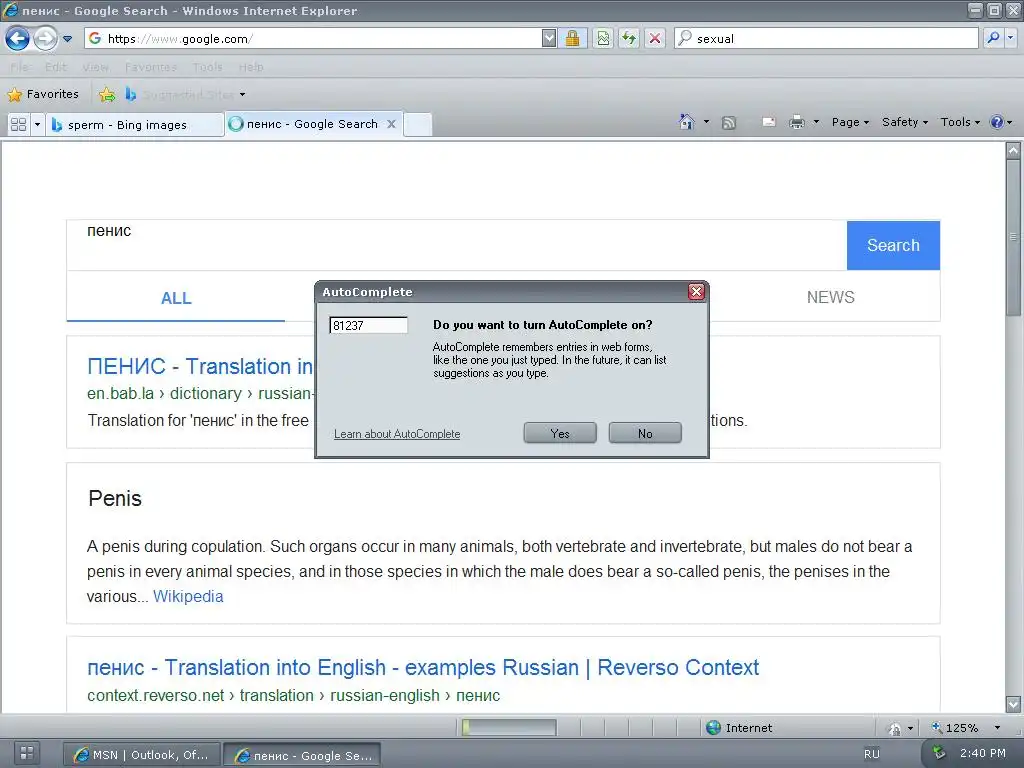Open the tab list dropdown arrow
This screenshot has width=1024, height=768.
click(37, 124)
